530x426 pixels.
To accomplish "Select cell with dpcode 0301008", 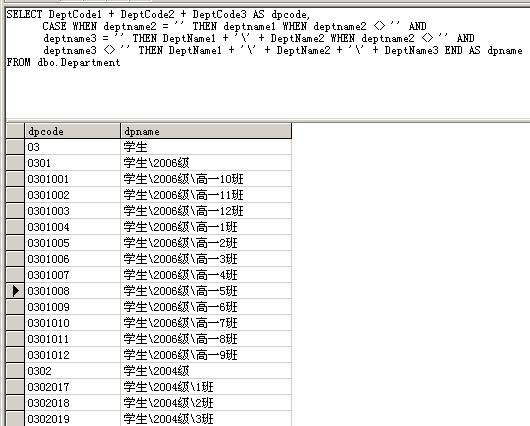I will coord(73,291).
